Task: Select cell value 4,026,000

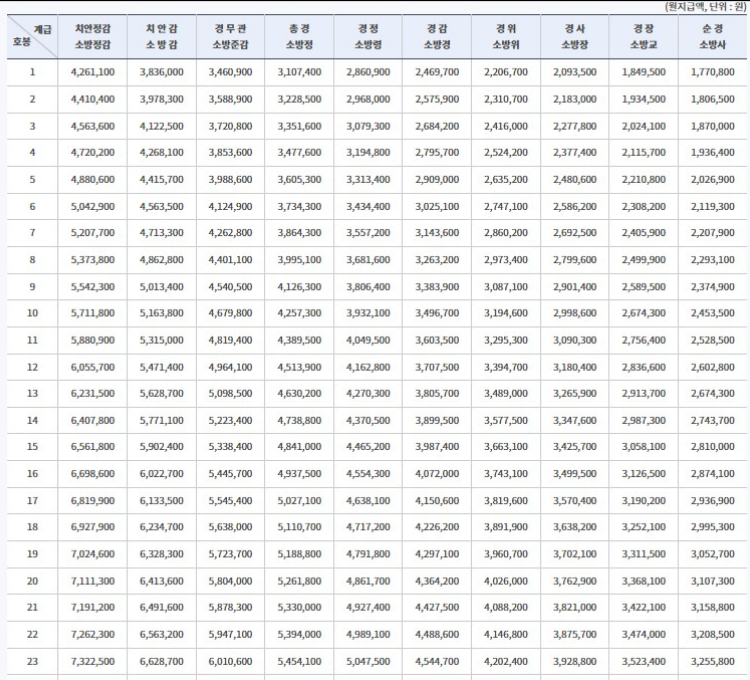Action: pyautogui.click(x=506, y=581)
